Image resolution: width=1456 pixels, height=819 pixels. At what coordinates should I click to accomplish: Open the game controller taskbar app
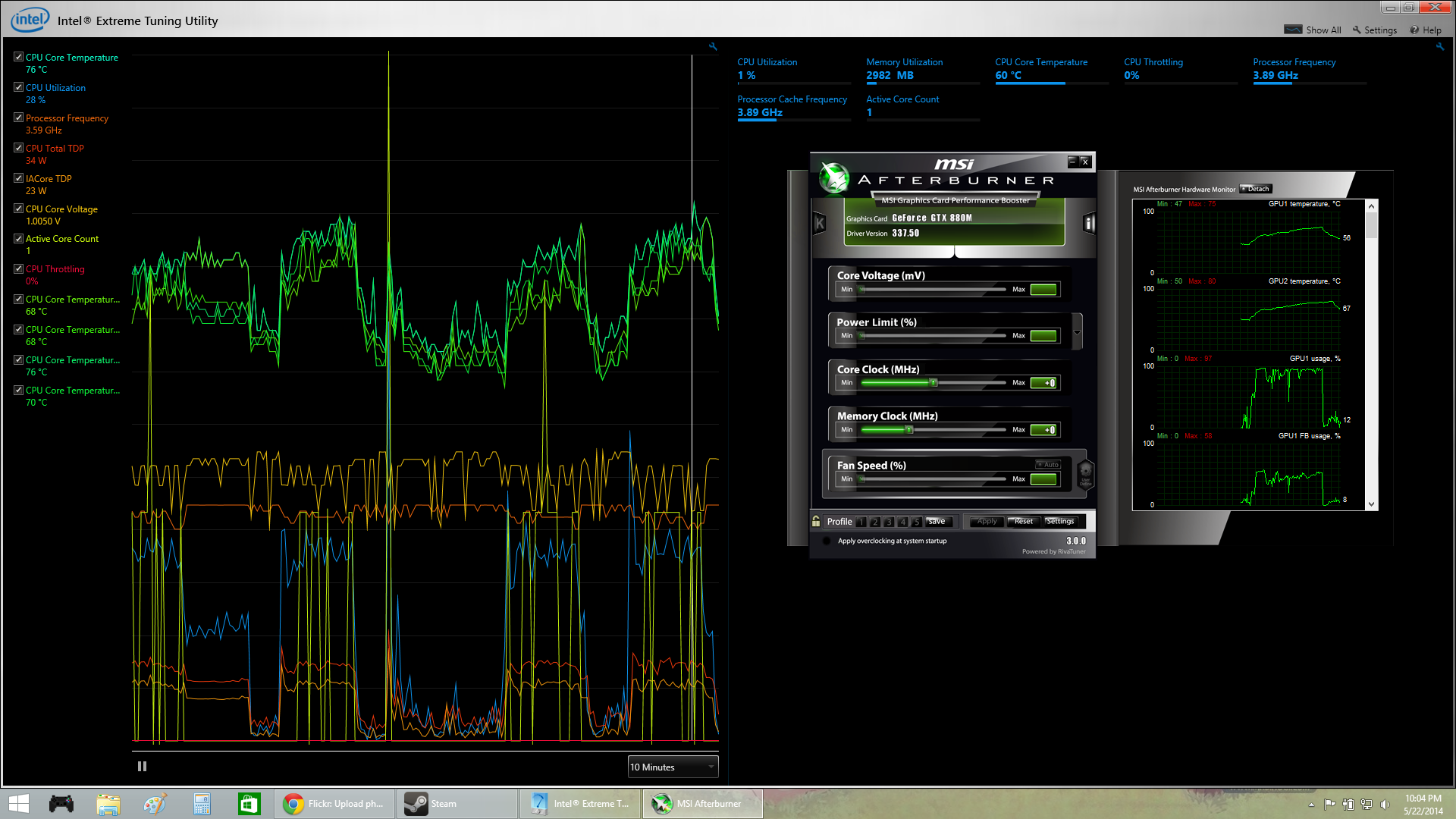click(61, 804)
